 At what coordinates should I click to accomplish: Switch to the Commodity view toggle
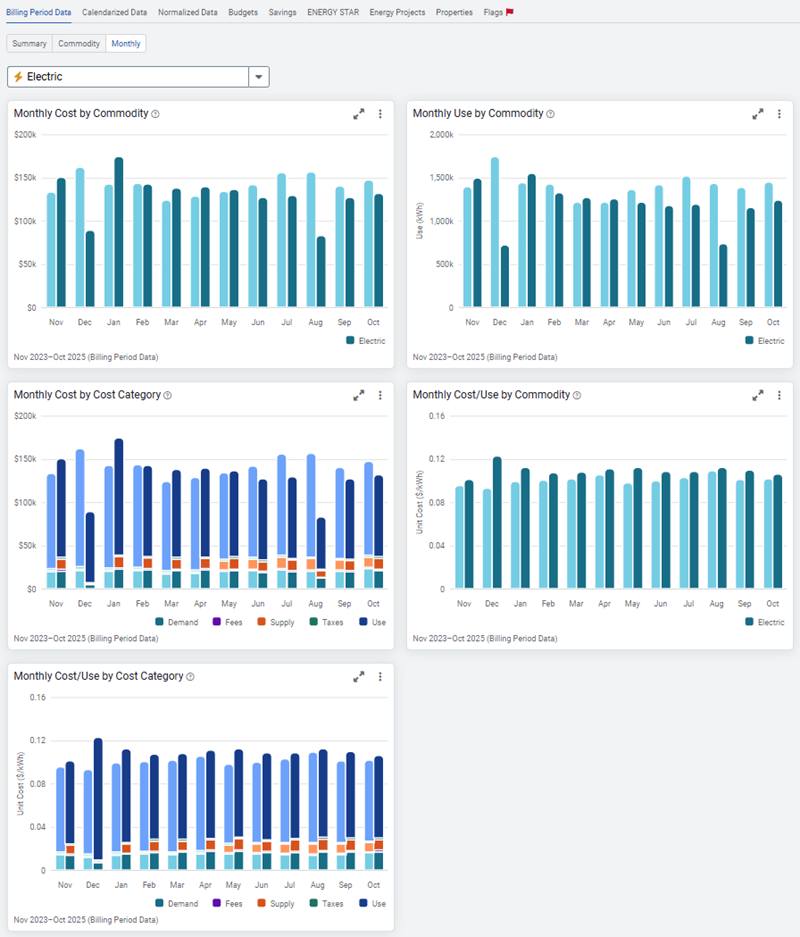point(79,44)
